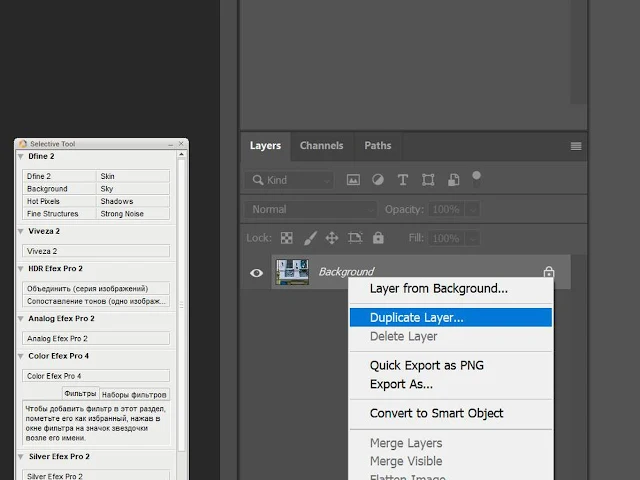This screenshot has height=480, width=640.
Task: Minimize the Selective Tool window
Action: coord(171,144)
